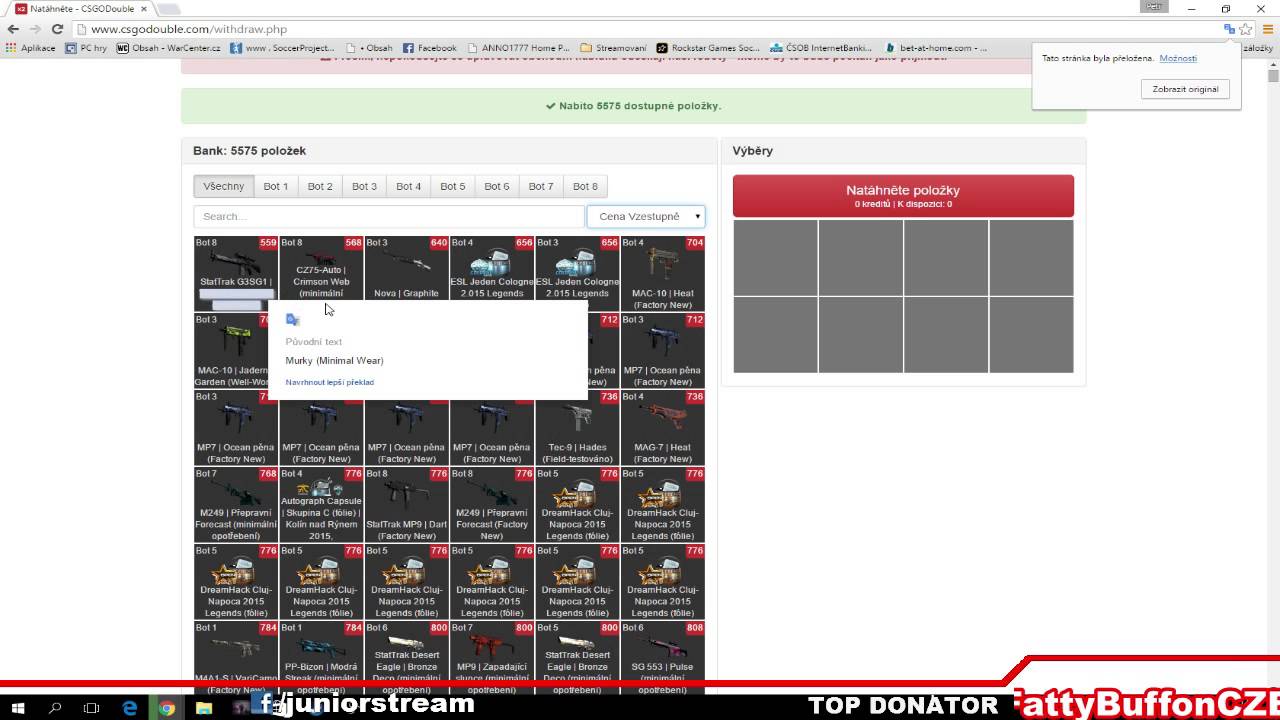This screenshot has height=720, width=1280.
Task: Select the Tec-9 Hades item
Action: point(577,427)
